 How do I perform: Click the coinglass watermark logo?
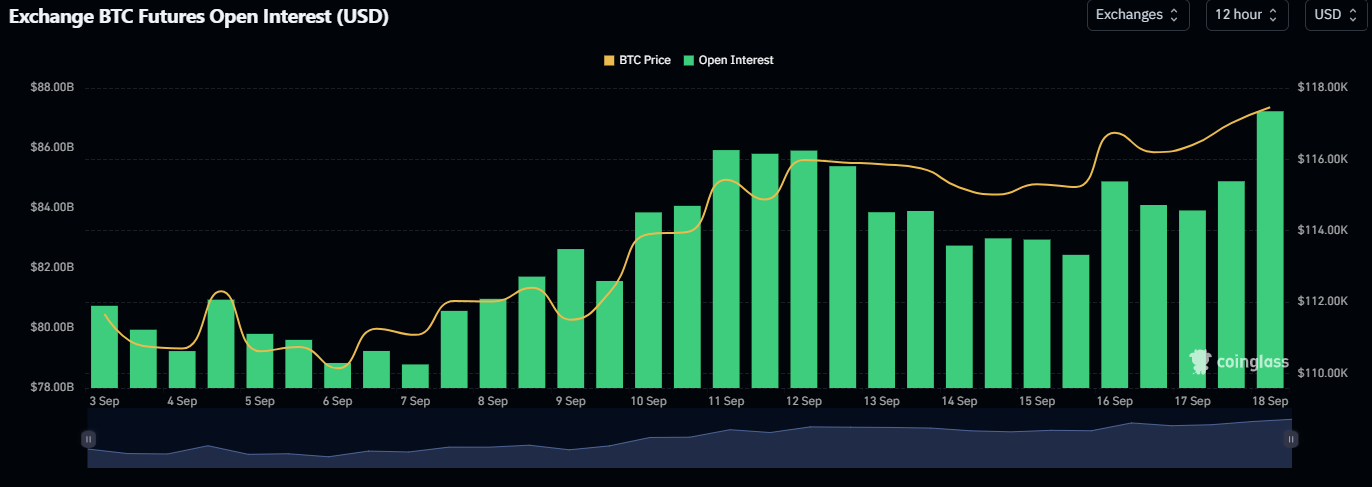coord(1238,361)
